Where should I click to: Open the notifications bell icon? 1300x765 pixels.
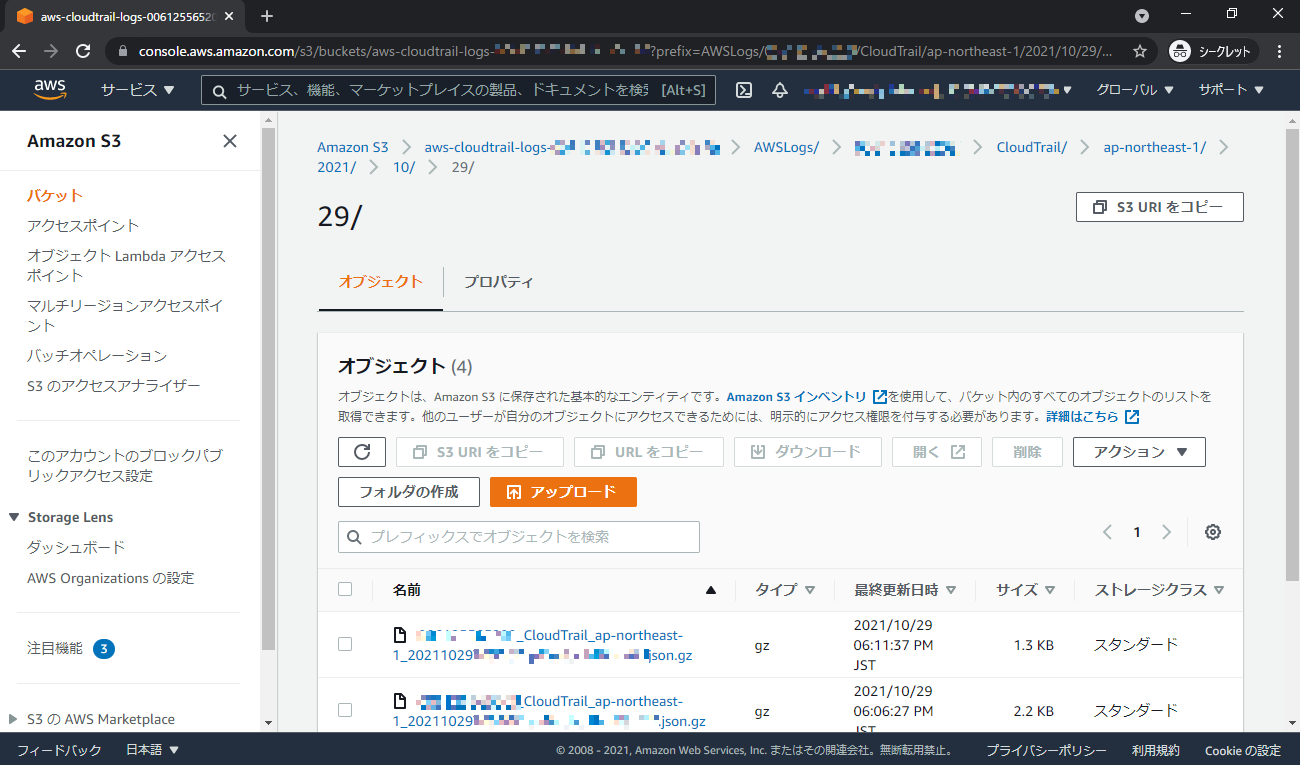[780, 90]
